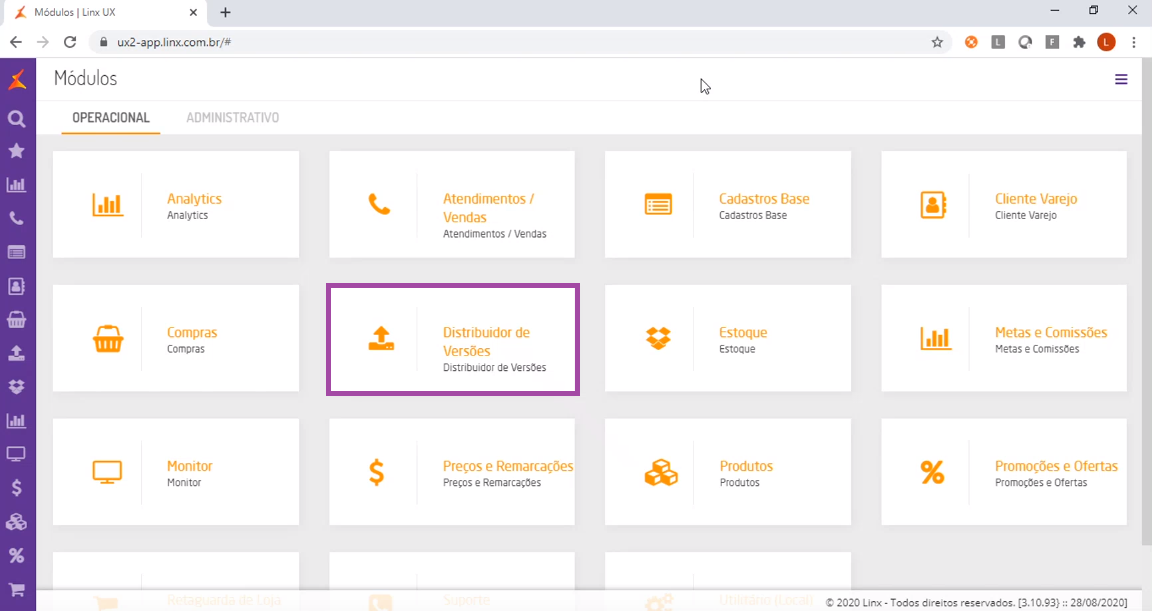Open Cliente Varejo module title

click(x=1036, y=199)
